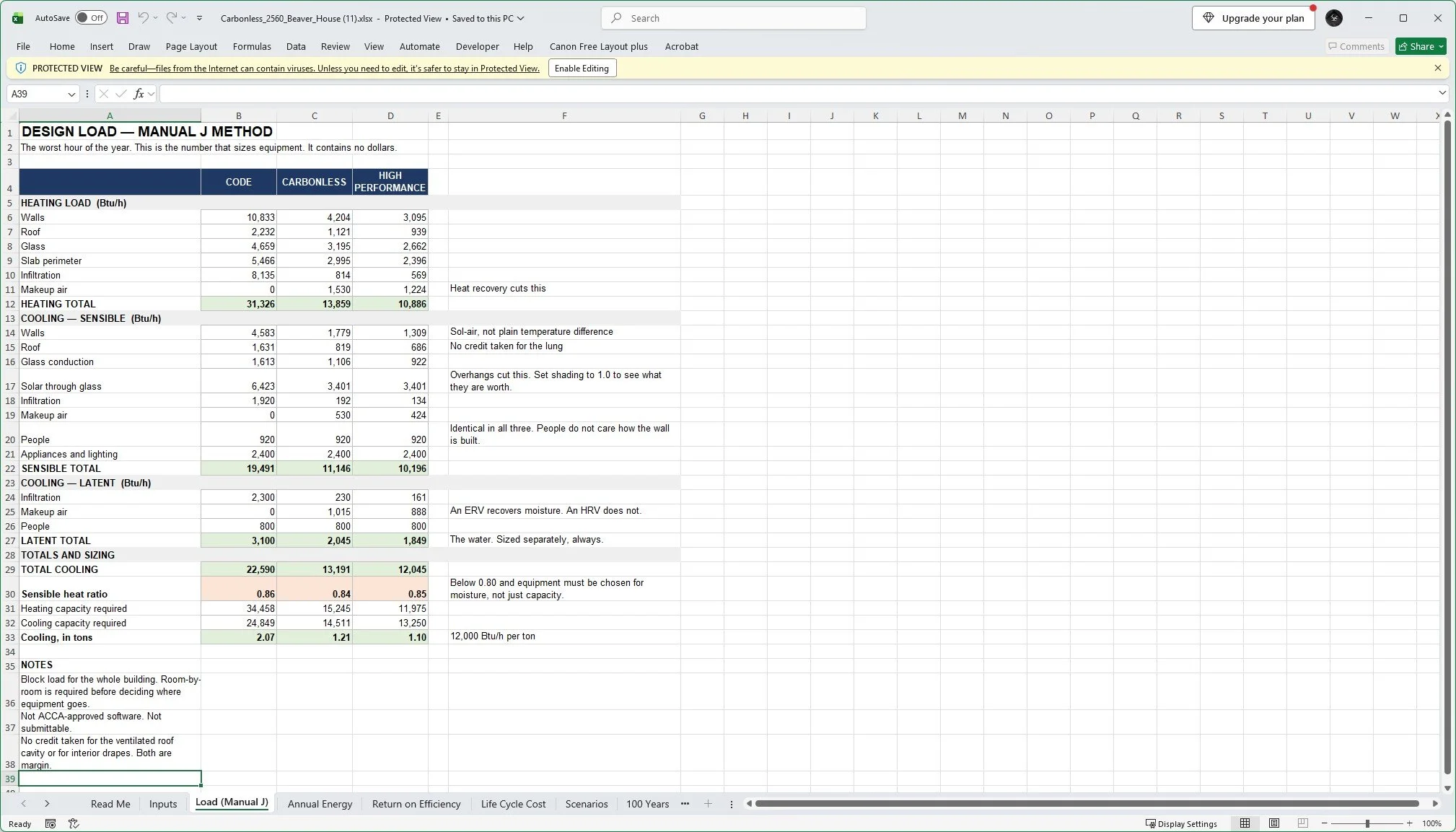Click the Search box in title bar

[733, 18]
